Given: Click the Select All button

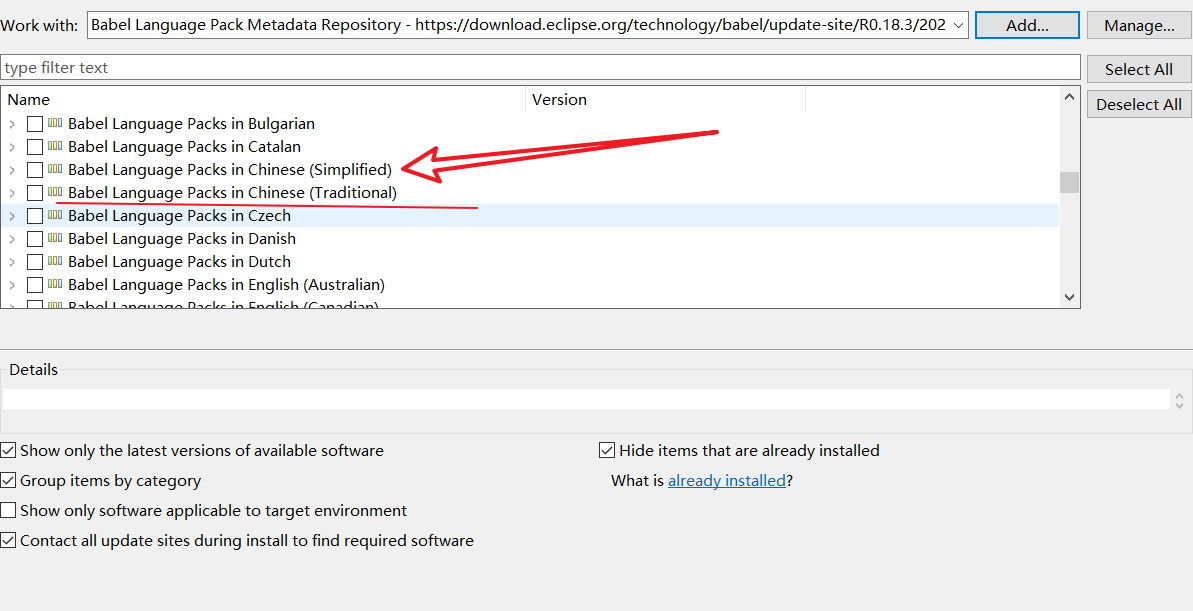Looking at the screenshot, I should coord(1139,69).
